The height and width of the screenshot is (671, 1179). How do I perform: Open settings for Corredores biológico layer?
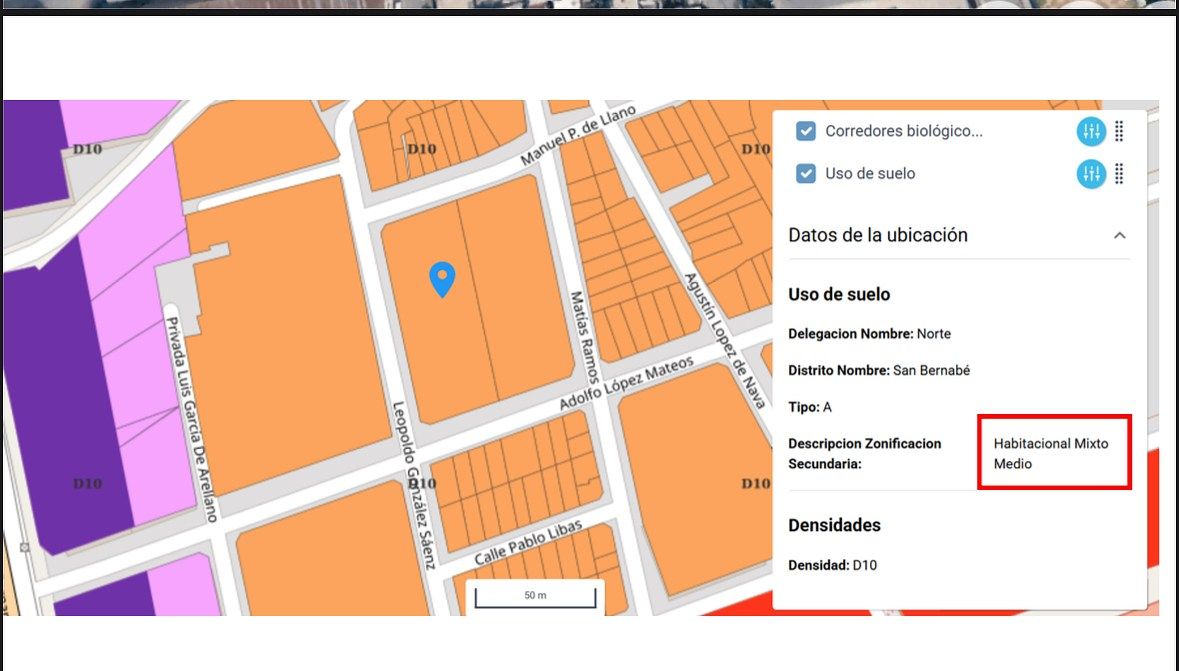(x=1091, y=131)
